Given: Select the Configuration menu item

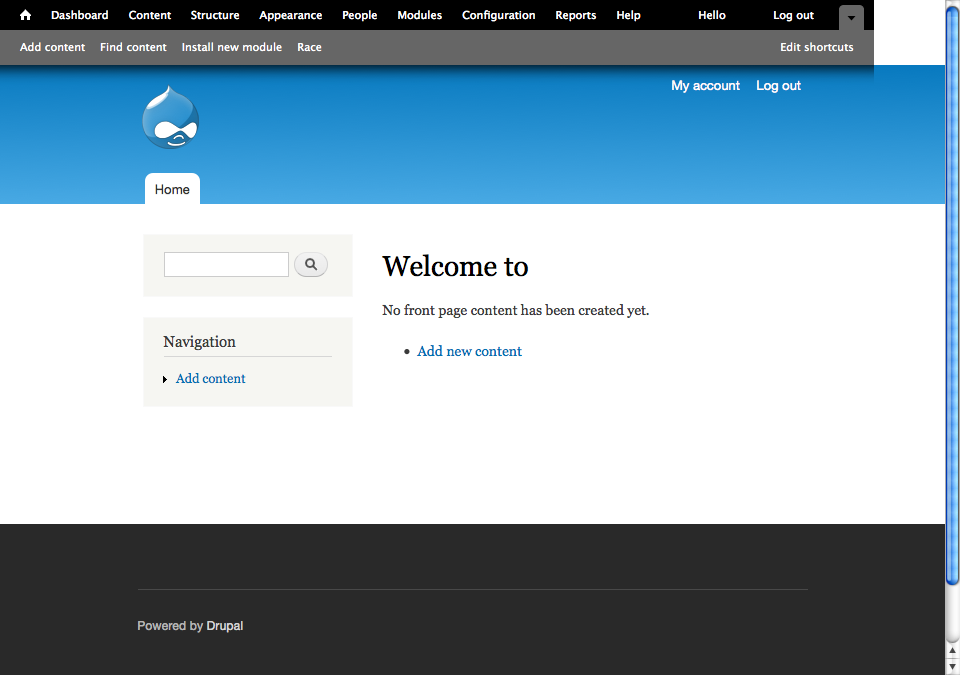Looking at the screenshot, I should tap(498, 15).
